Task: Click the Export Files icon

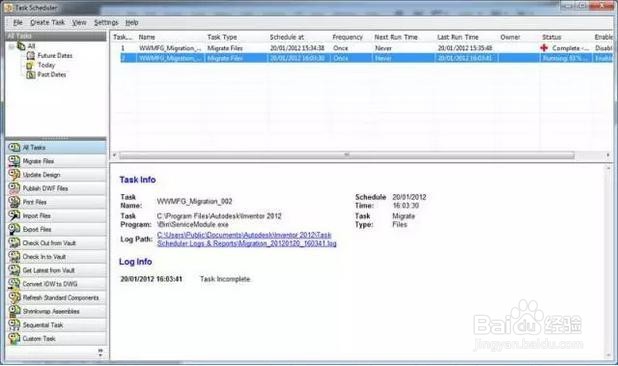Action: tap(14, 229)
